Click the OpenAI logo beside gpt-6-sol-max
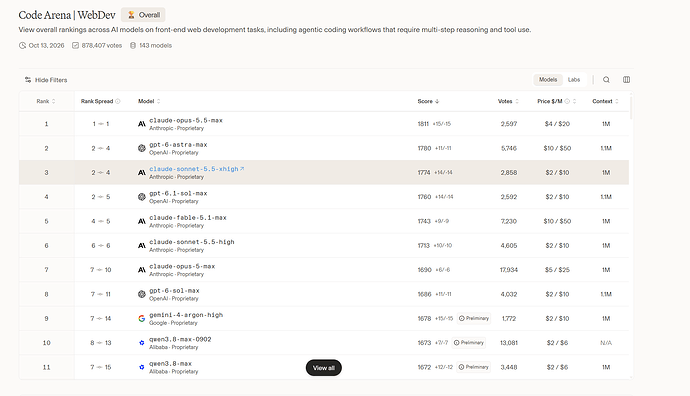 pyautogui.click(x=142, y=294)
